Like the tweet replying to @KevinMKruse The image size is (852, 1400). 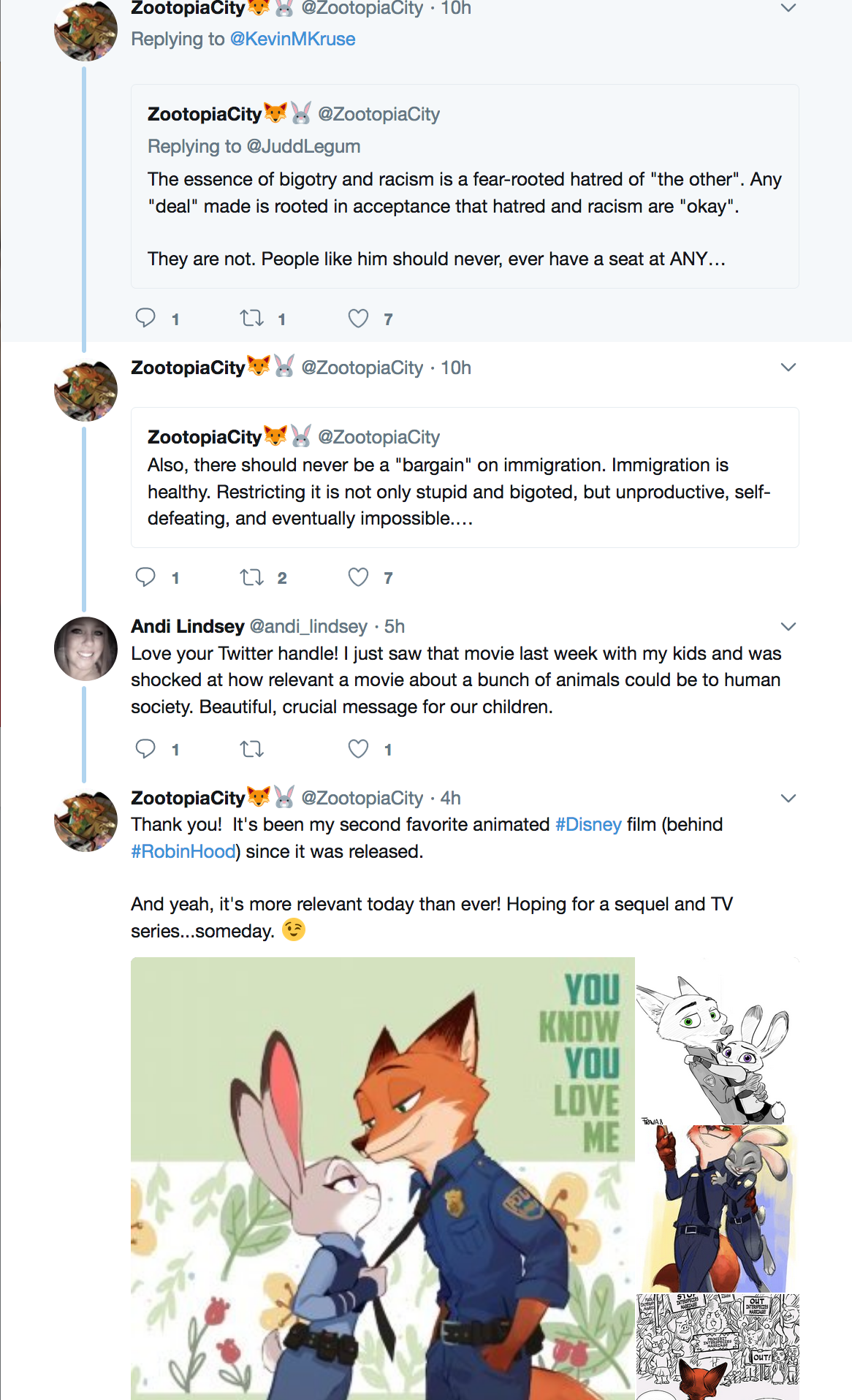tap(358, 319)
